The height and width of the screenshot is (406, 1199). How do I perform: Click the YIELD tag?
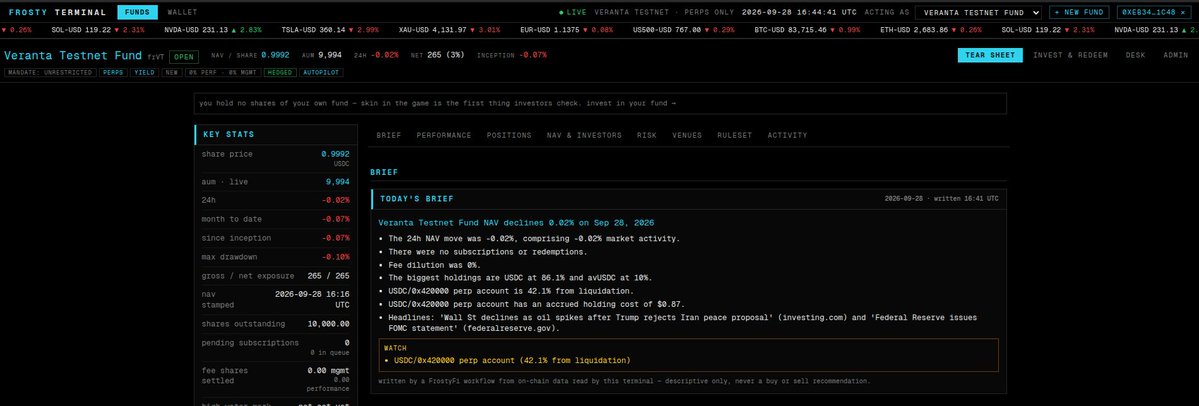click(x=143, y=73)
